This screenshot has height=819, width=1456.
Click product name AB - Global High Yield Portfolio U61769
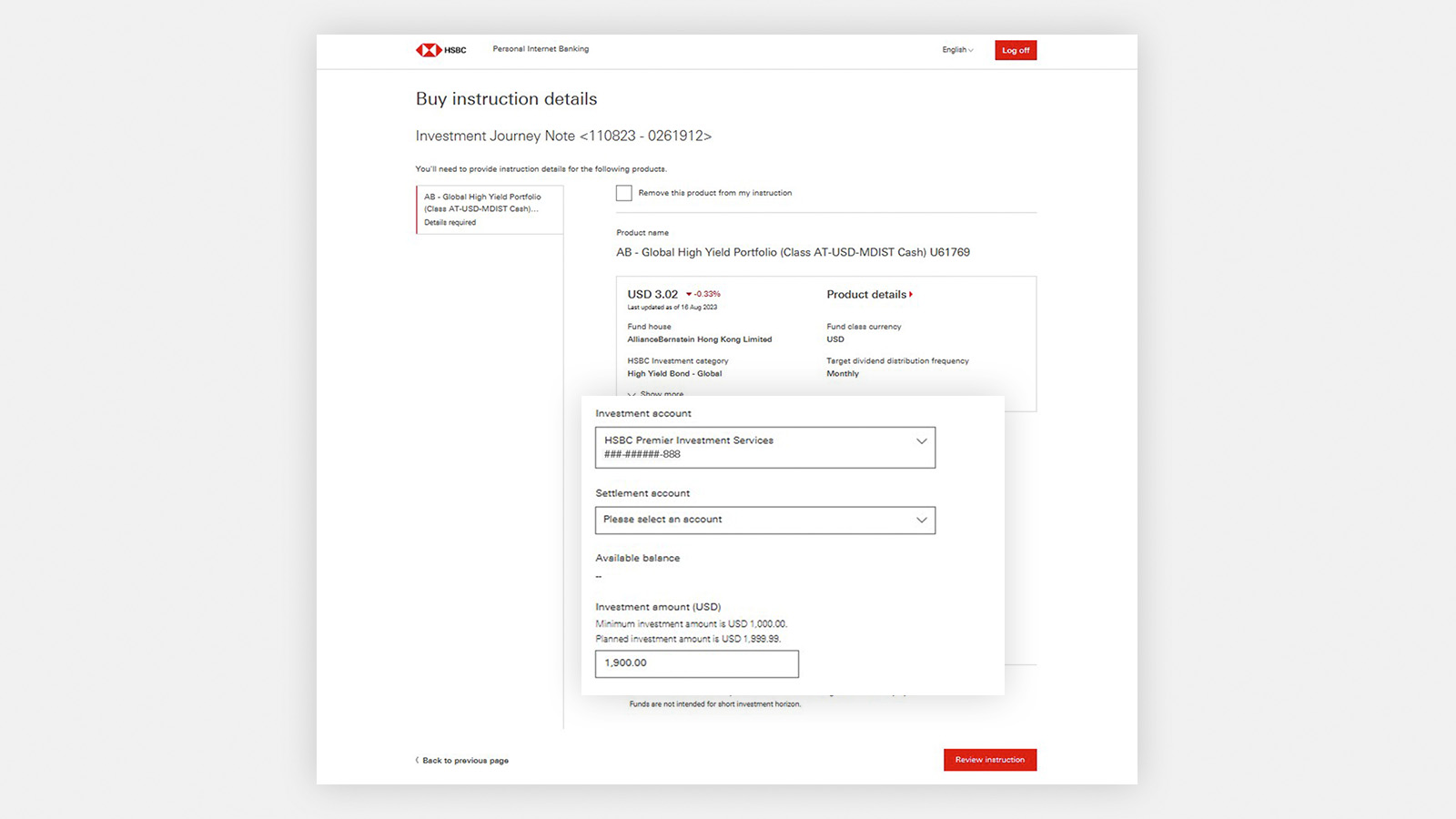point(793,252)
